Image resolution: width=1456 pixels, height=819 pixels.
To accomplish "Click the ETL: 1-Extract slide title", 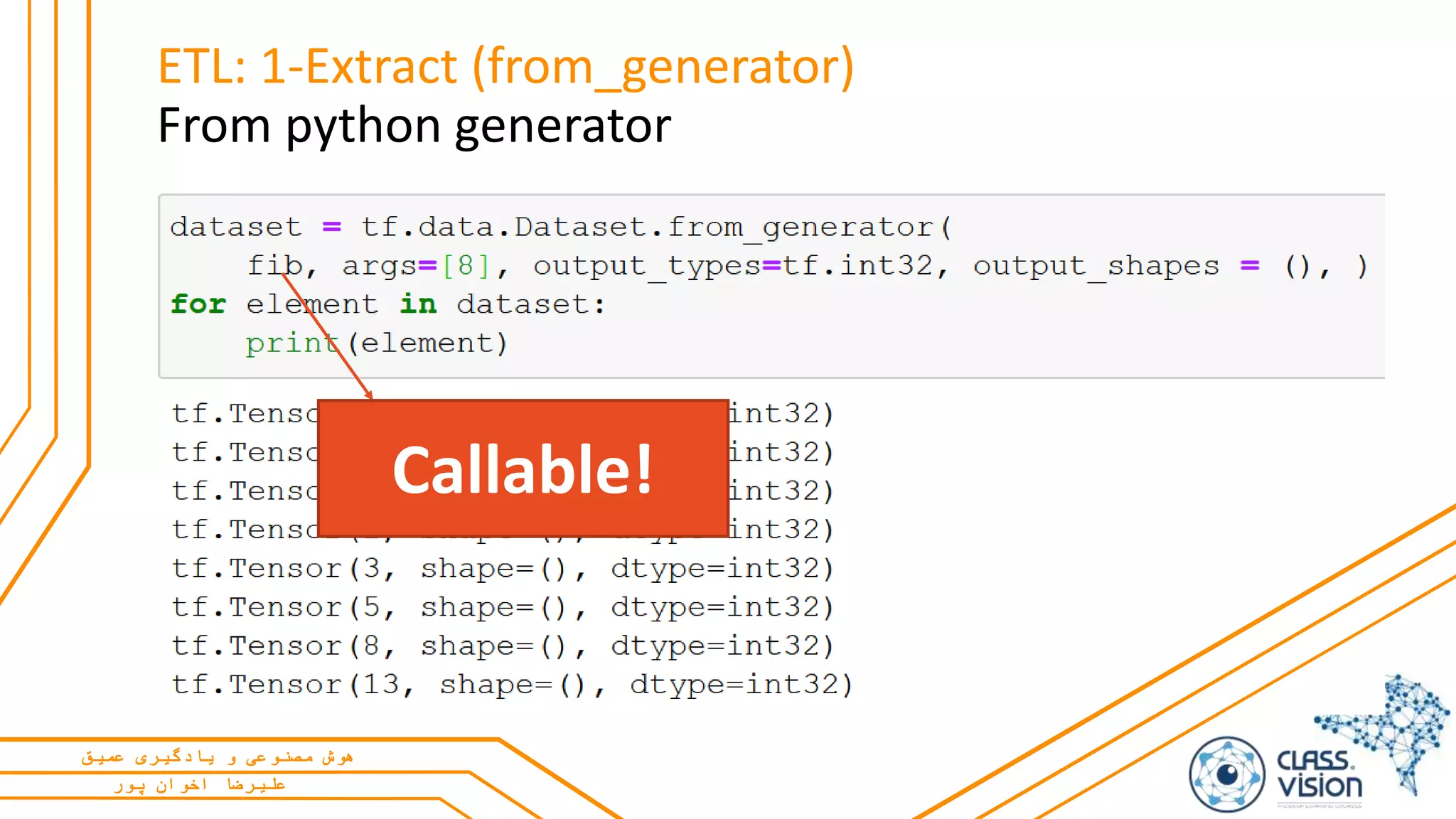I will [x=505, y=67].
